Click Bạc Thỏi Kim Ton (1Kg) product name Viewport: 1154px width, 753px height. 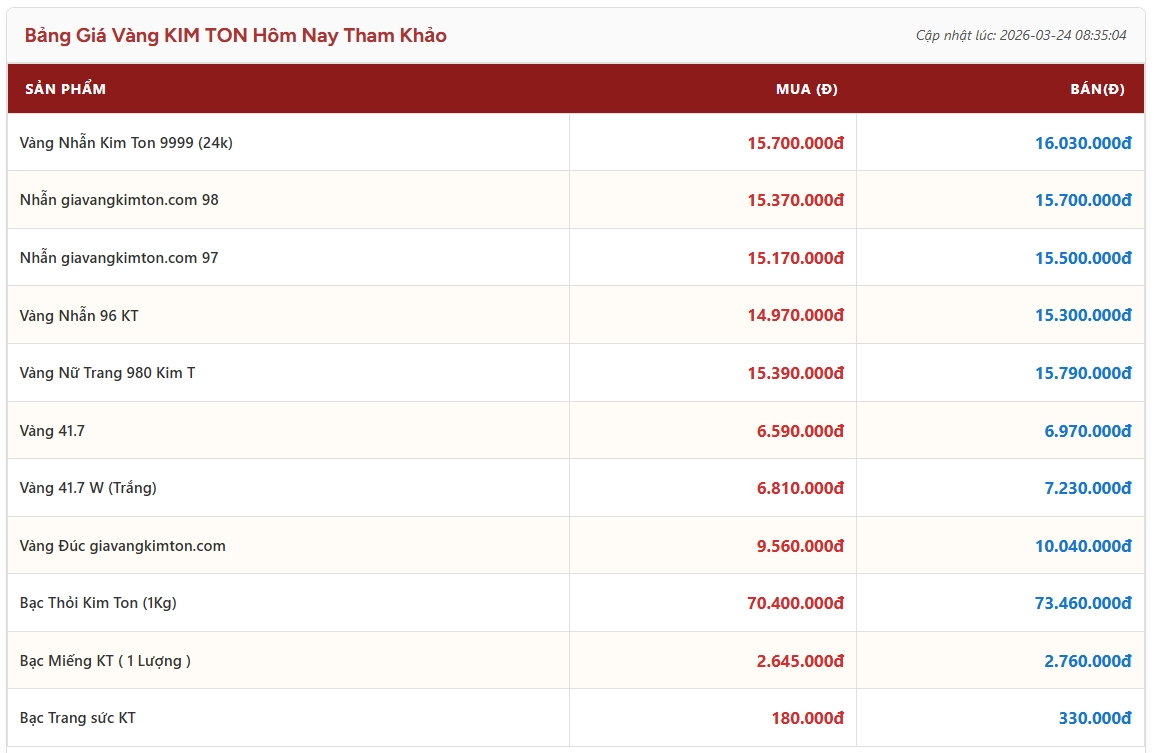(98, 603)
